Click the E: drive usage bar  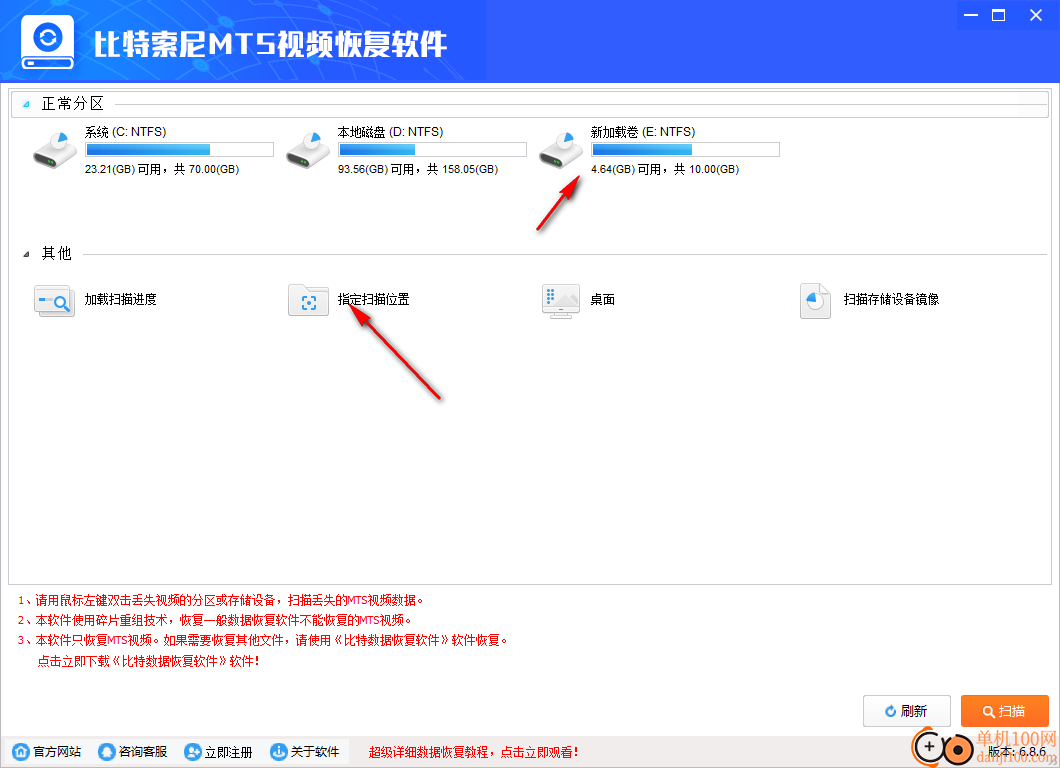click(685, 149)
